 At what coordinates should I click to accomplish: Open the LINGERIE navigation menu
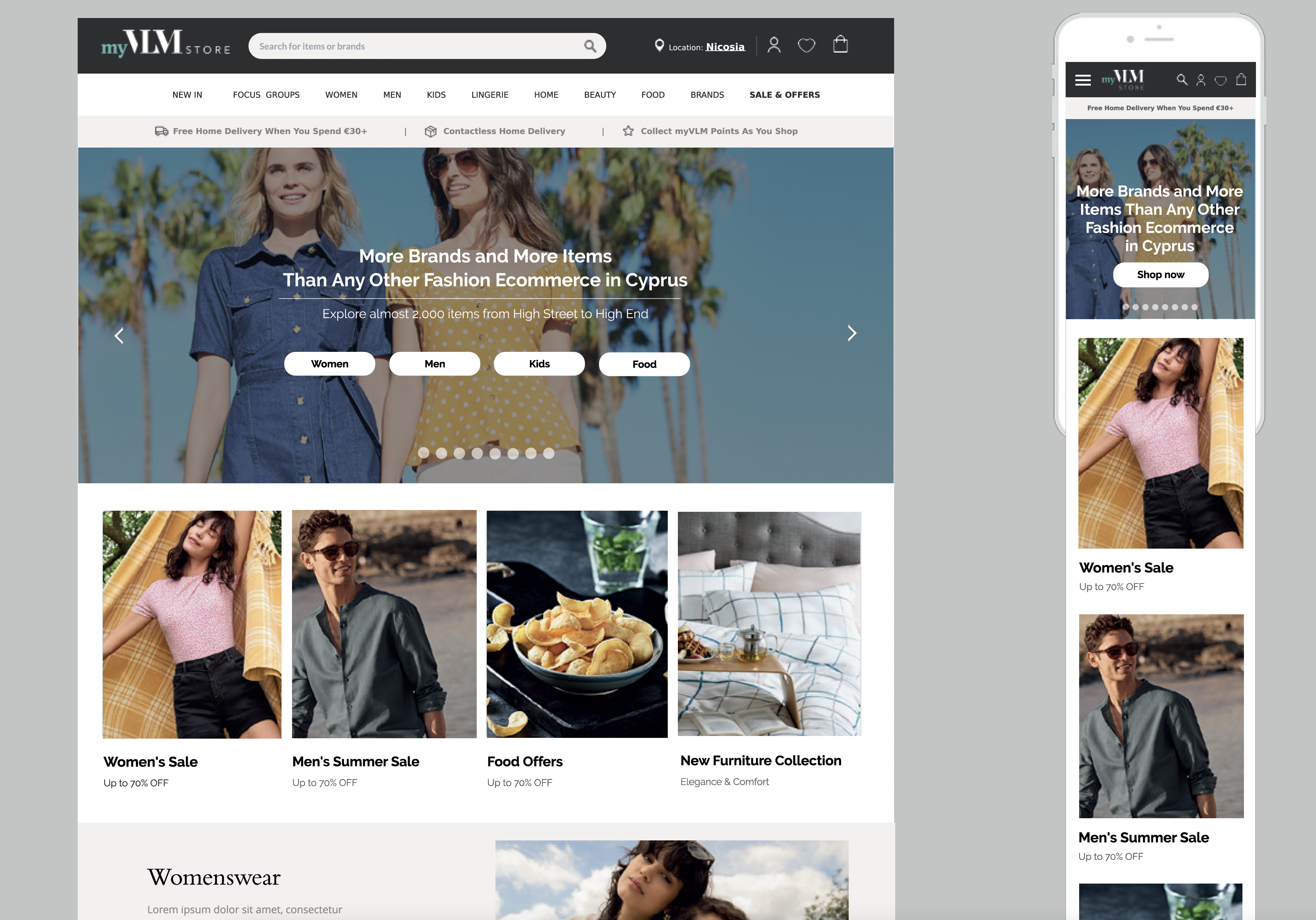point(489,95)
